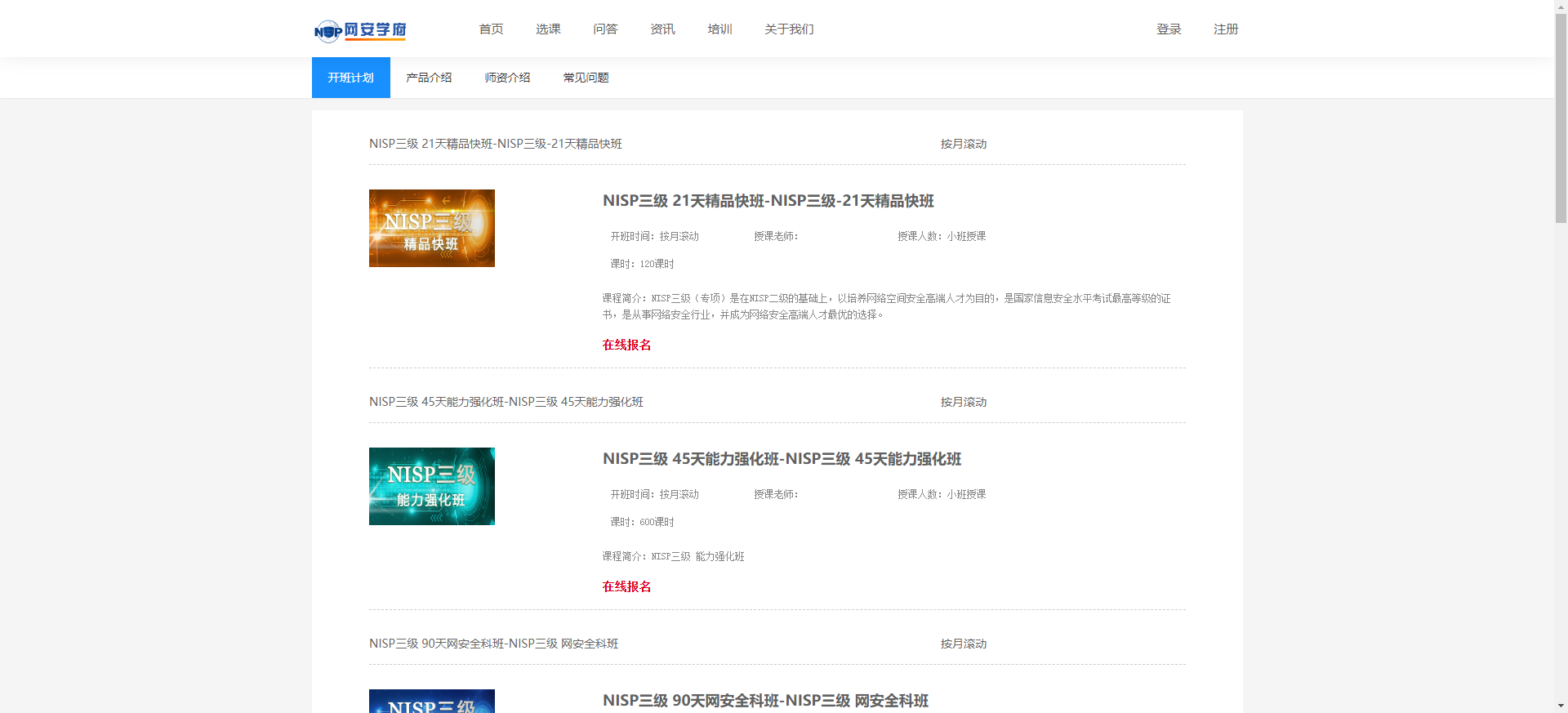1568x713 pixels.
Task: Click 授课人数: 小班授课 under 45天能力强化班
Action: (x=942, y=494)
